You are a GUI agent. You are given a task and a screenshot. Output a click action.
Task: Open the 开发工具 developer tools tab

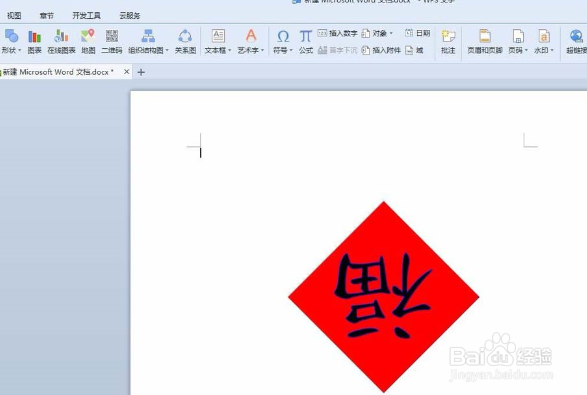[86, 16]
